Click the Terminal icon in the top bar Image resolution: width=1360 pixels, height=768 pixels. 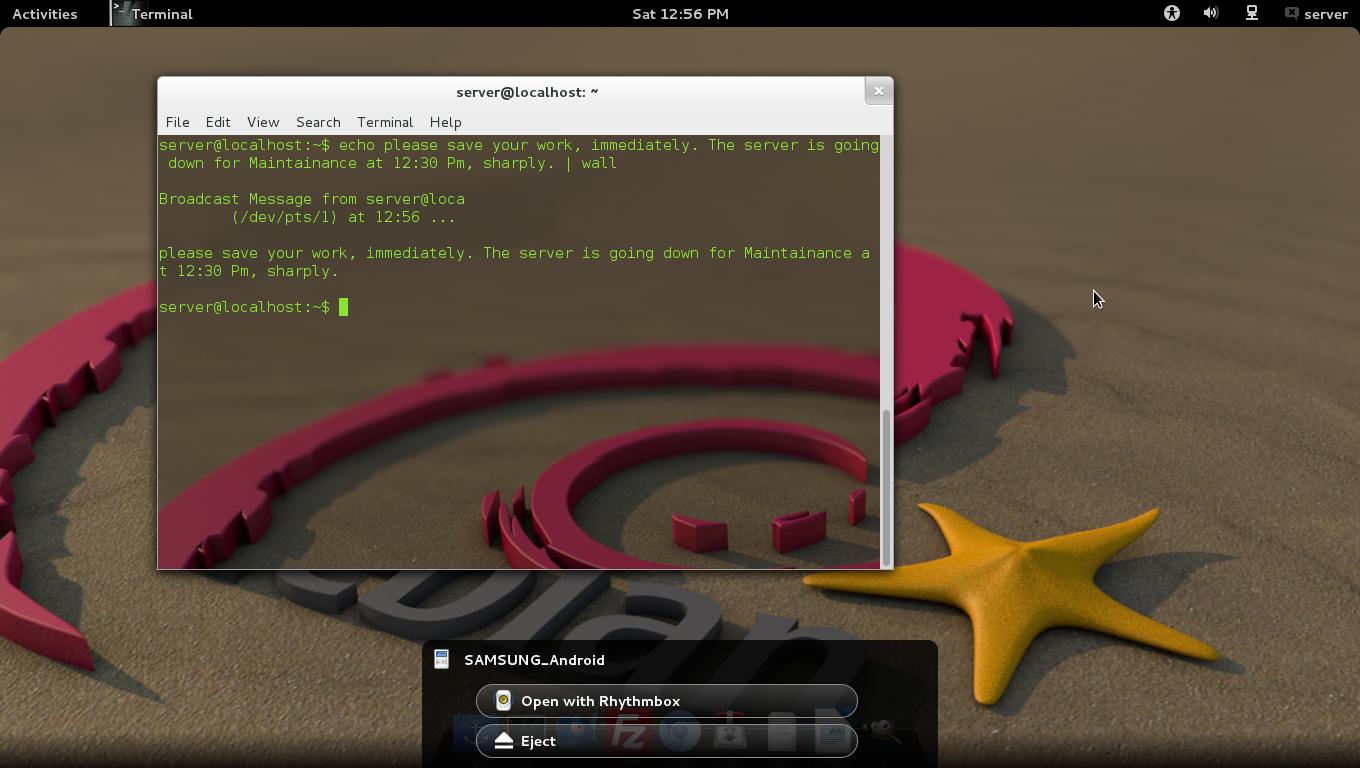click(123, 13)
